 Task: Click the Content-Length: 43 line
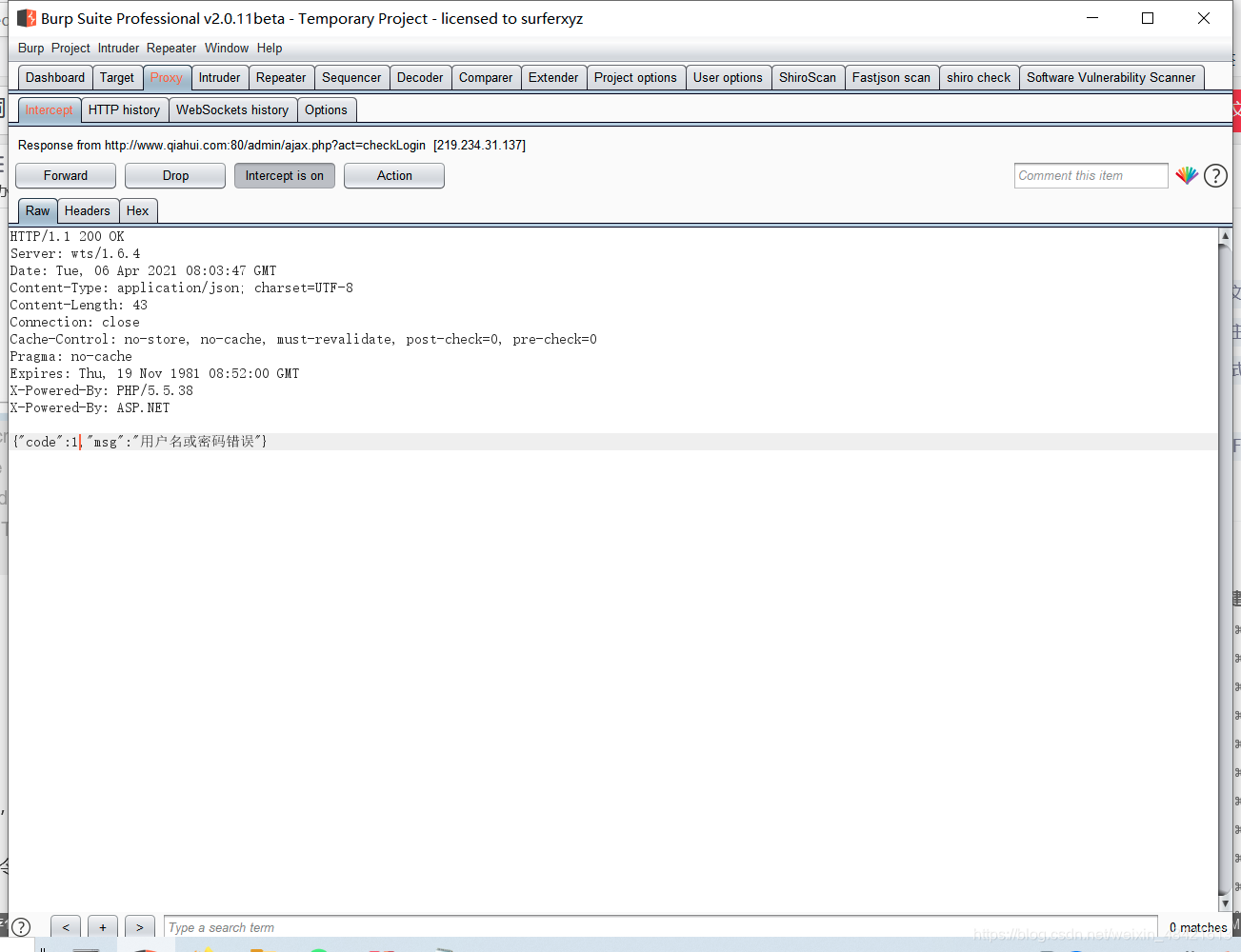click(79, 305)
